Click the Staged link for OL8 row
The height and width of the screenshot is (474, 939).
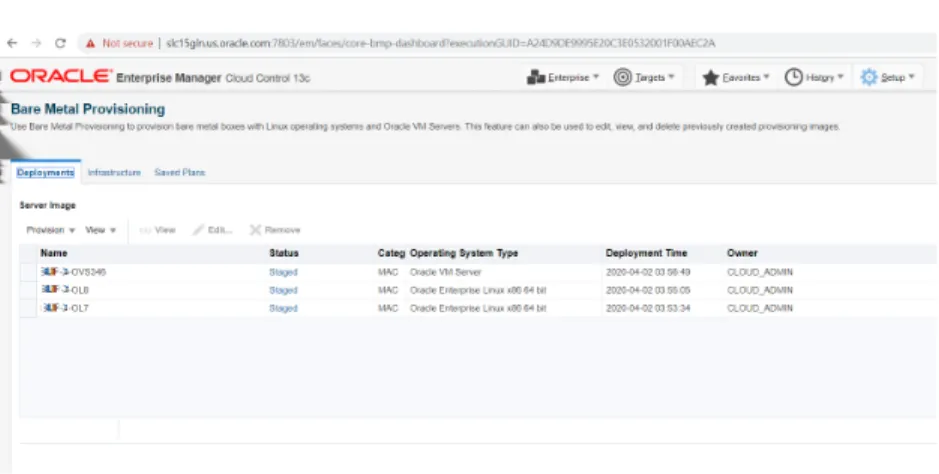click(283, 290)
